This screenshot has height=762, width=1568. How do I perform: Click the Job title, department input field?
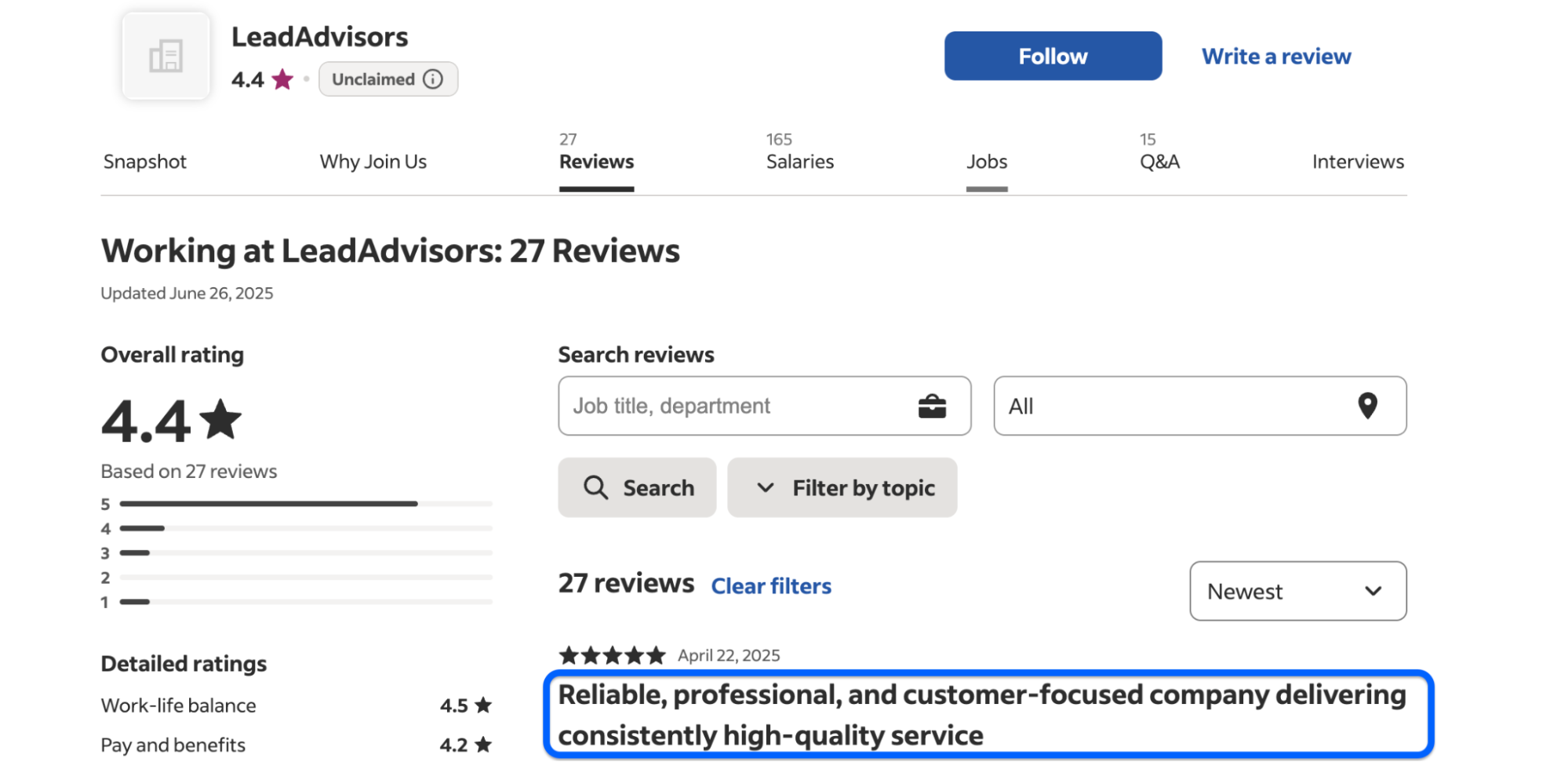[765, 406]
